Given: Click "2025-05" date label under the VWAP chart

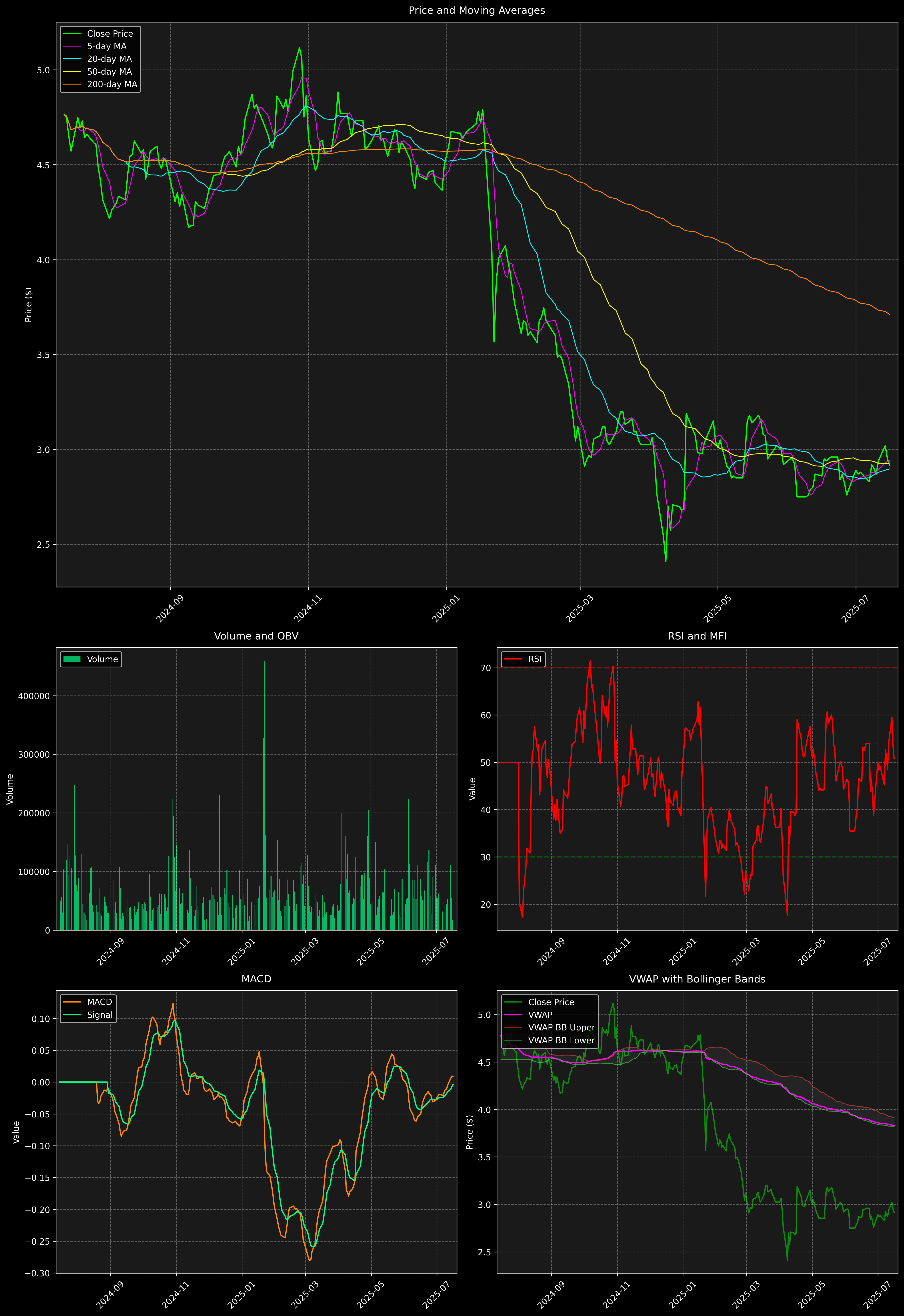Looking at the screenshot, I should coord(811,1295).
